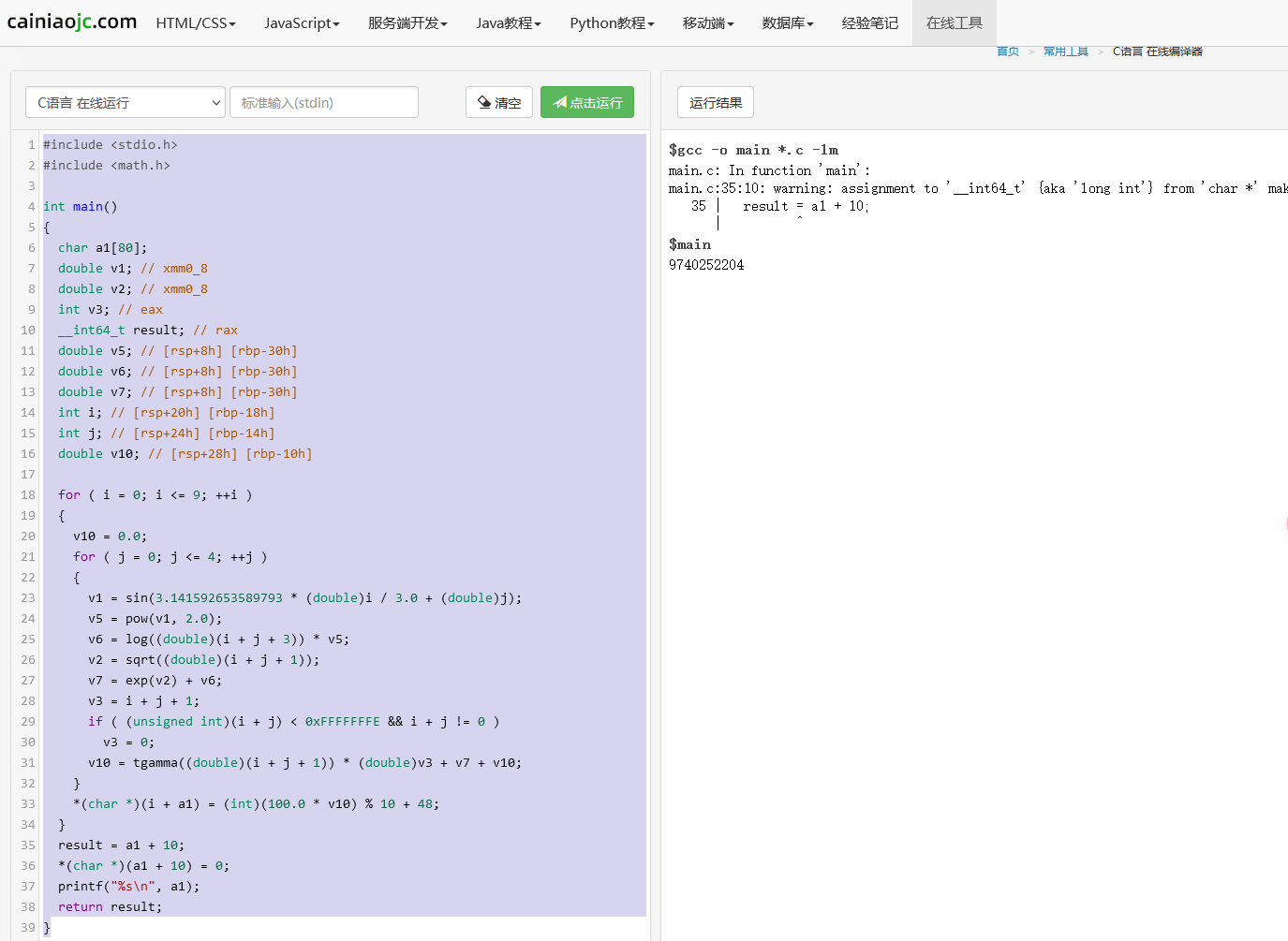
Task: Click the '#include <stdio.h>' line
Action: 111,144
